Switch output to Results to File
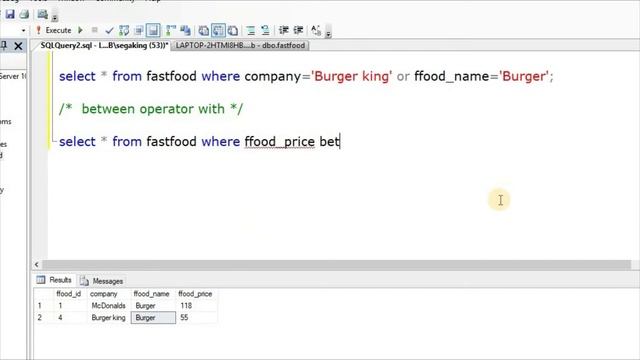This screenshot has width=640, height=360. tap(233, 30)
